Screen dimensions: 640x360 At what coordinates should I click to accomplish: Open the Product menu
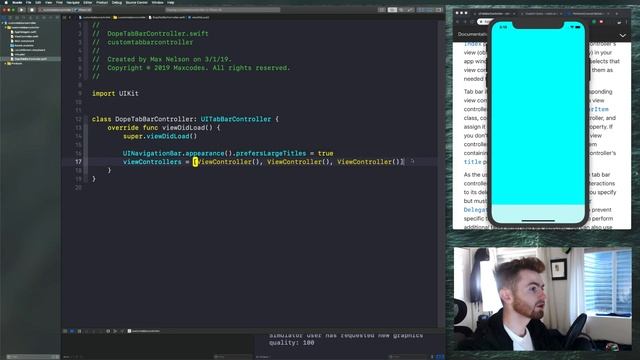[x=102, y=2]
